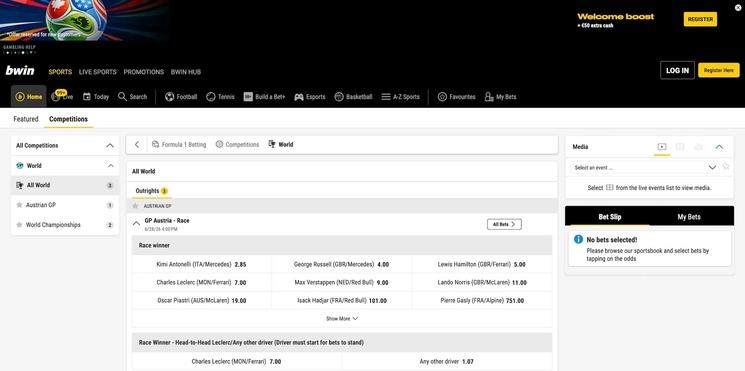Open Competitions breadcrumb
This screenshot has height=371, width=745.
(x=237, y=144)
